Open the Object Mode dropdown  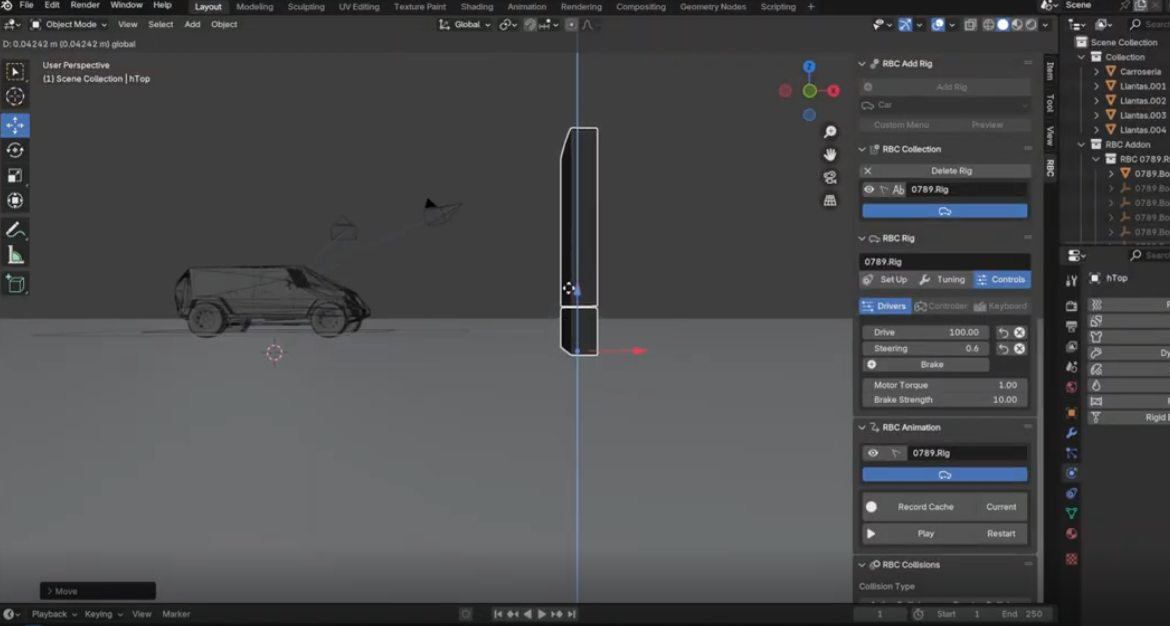tap(69, 24)
